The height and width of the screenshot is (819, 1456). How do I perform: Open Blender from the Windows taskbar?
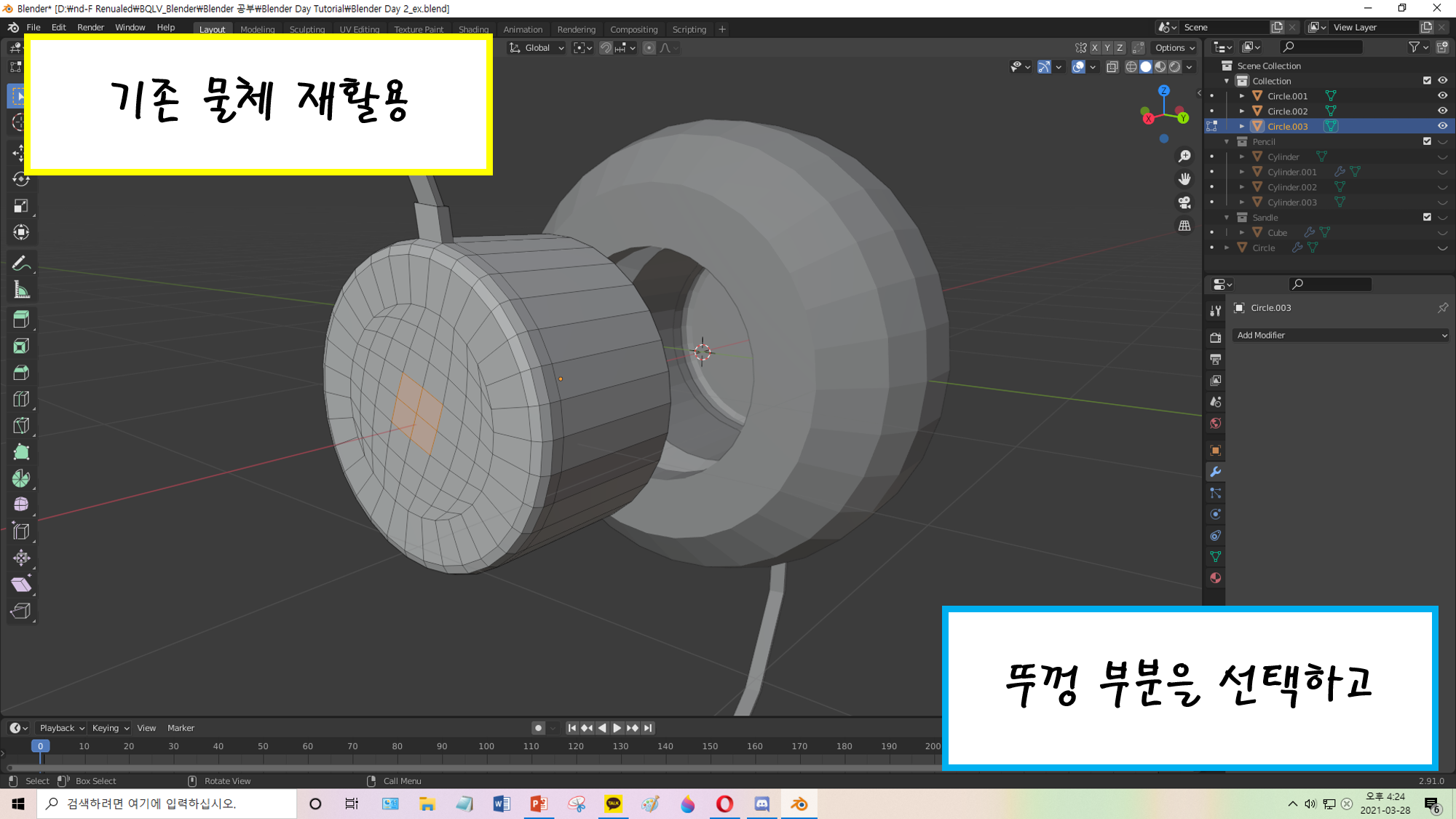[799, 804]
